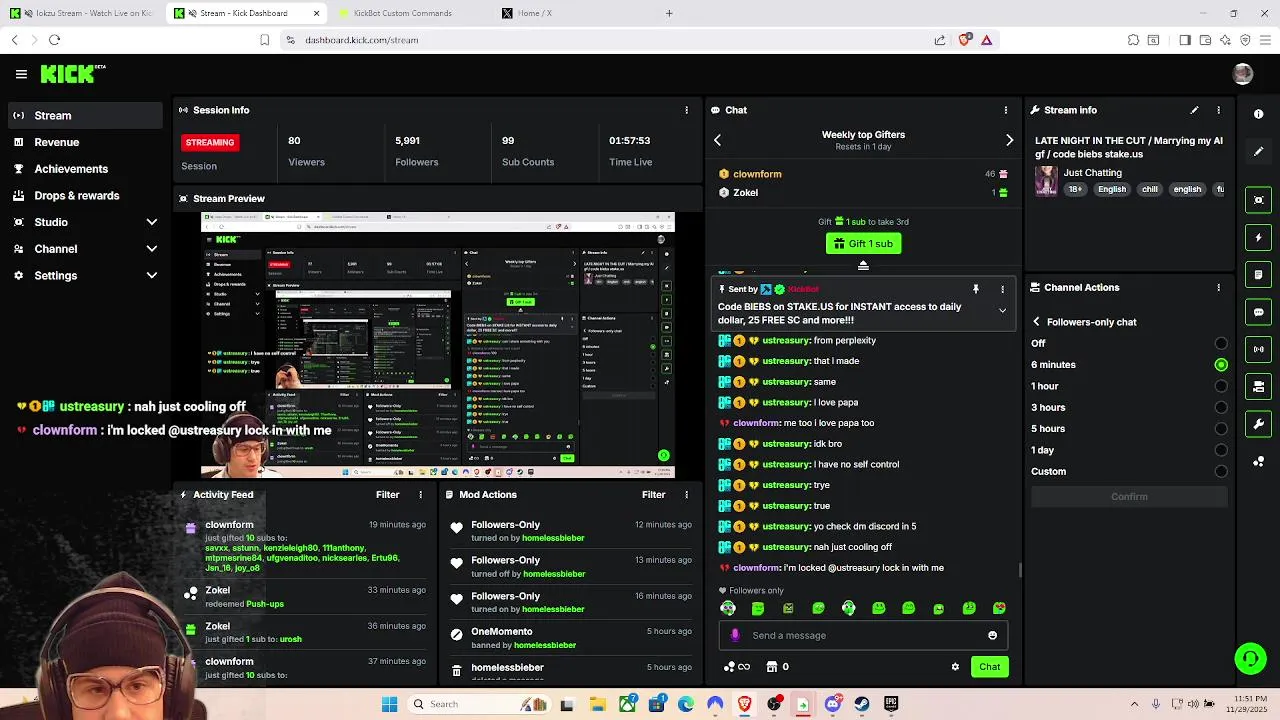This screenshot has height=720, width=1280.
Task: Click the Send a message field
Action: 863,635
